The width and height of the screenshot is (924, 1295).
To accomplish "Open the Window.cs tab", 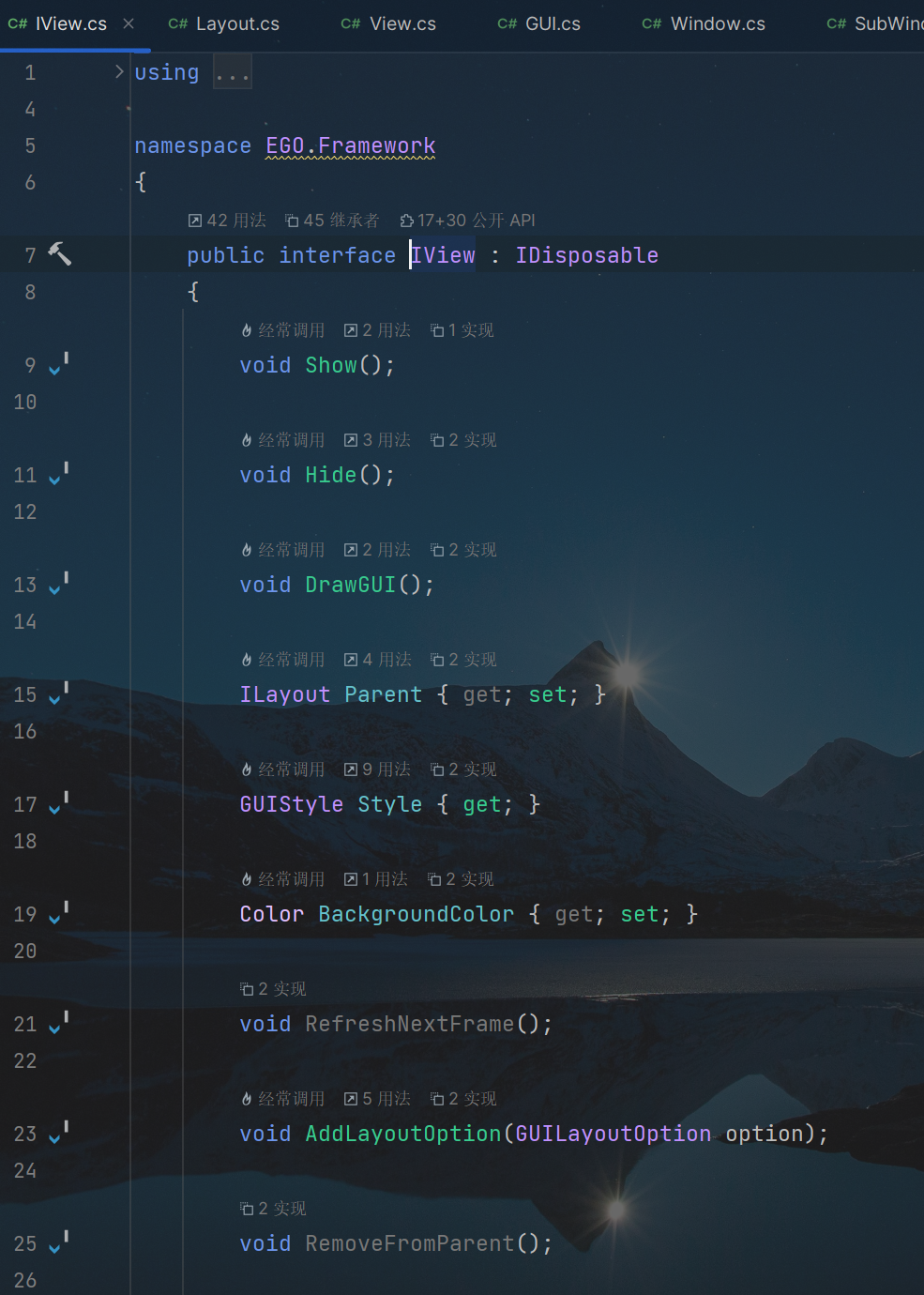I will coord(704,23).
